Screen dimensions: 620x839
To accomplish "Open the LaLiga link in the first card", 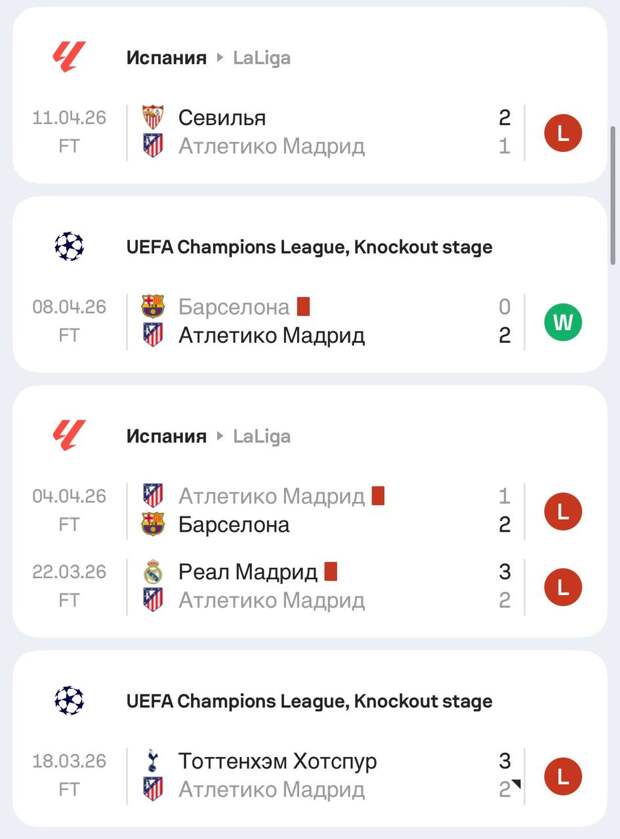I will point(262,58).
